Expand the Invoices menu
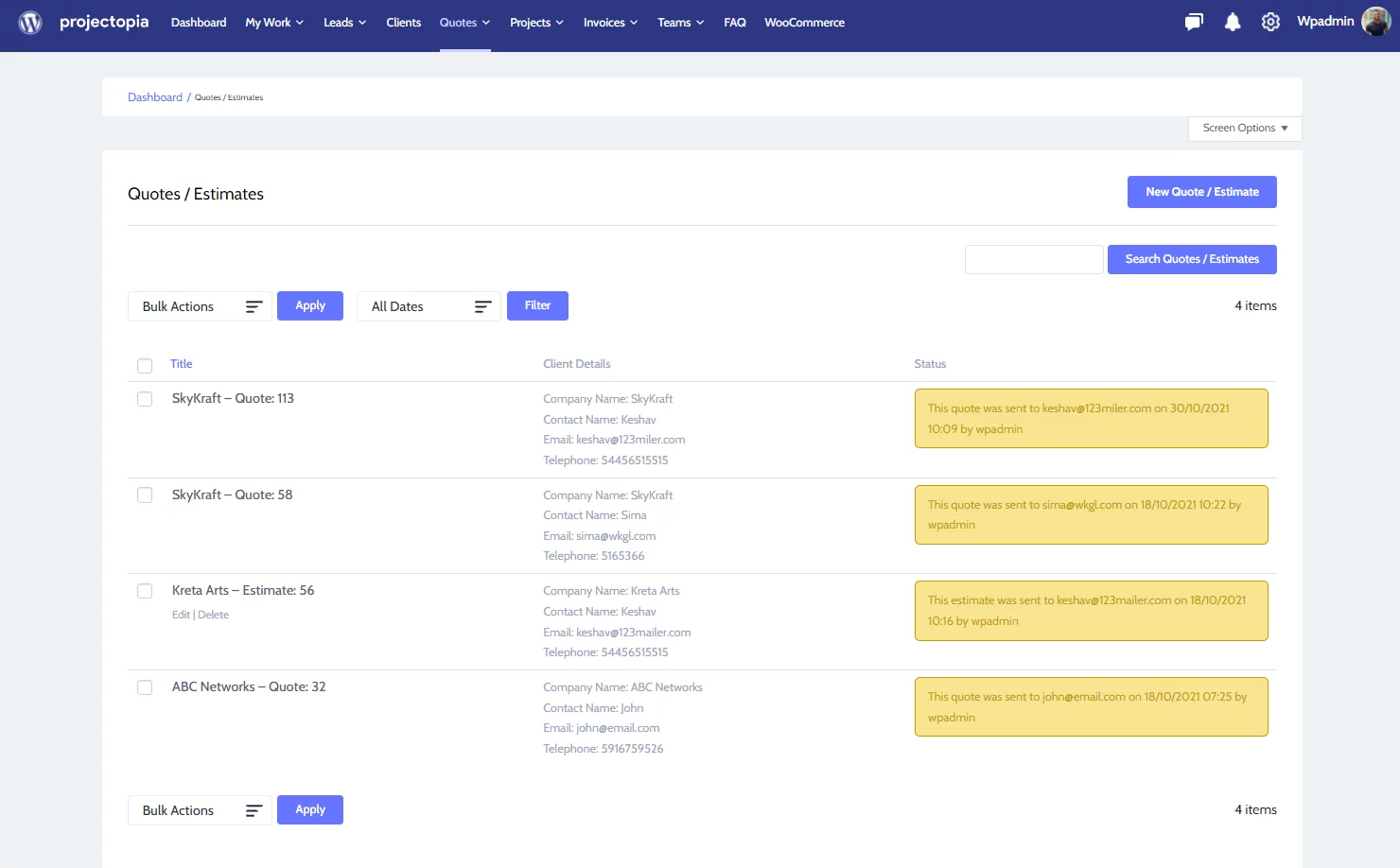 pyautogui.click(x=610, y=23)
